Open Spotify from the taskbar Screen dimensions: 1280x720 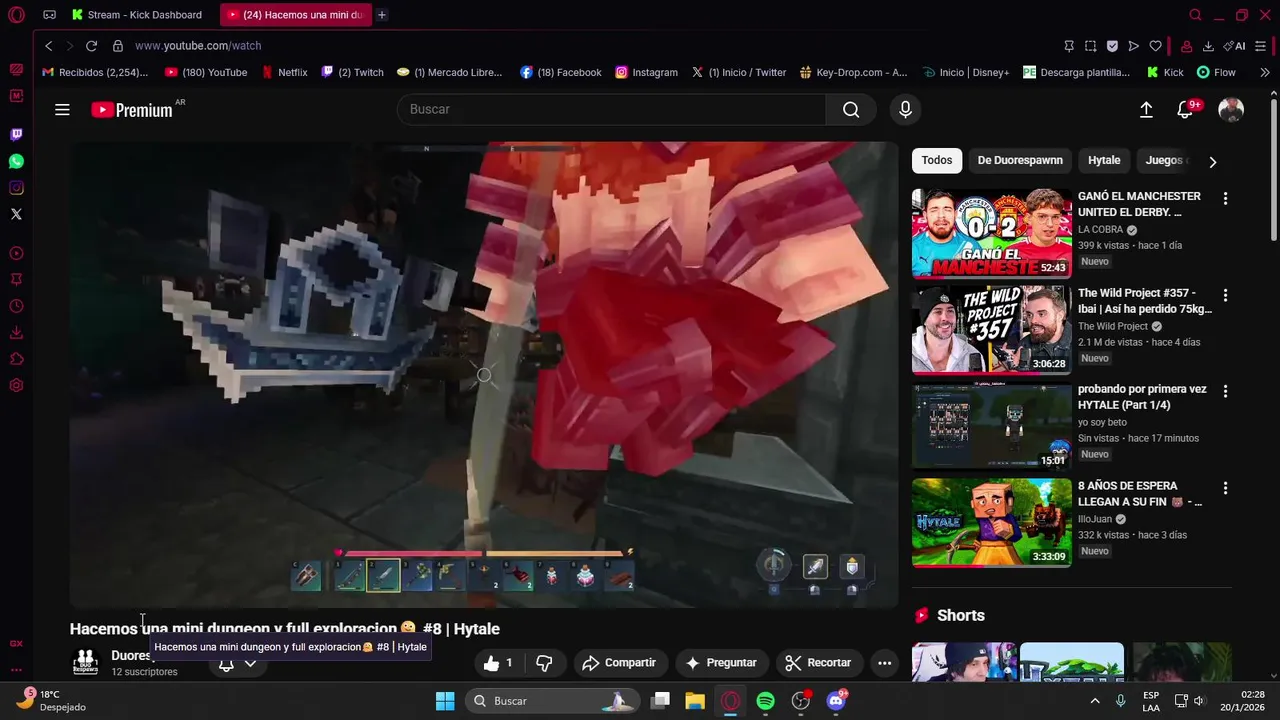[765, 701]
